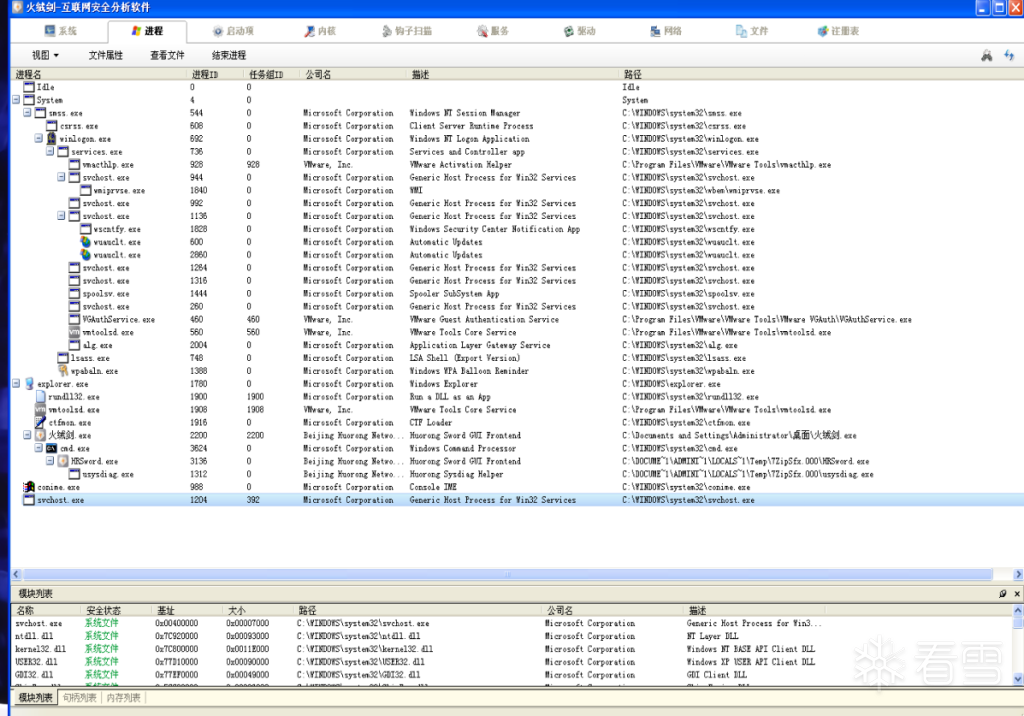
Task: Click the vmtoolsd.exe PID 560 icon
Action: tap(74, 332)
